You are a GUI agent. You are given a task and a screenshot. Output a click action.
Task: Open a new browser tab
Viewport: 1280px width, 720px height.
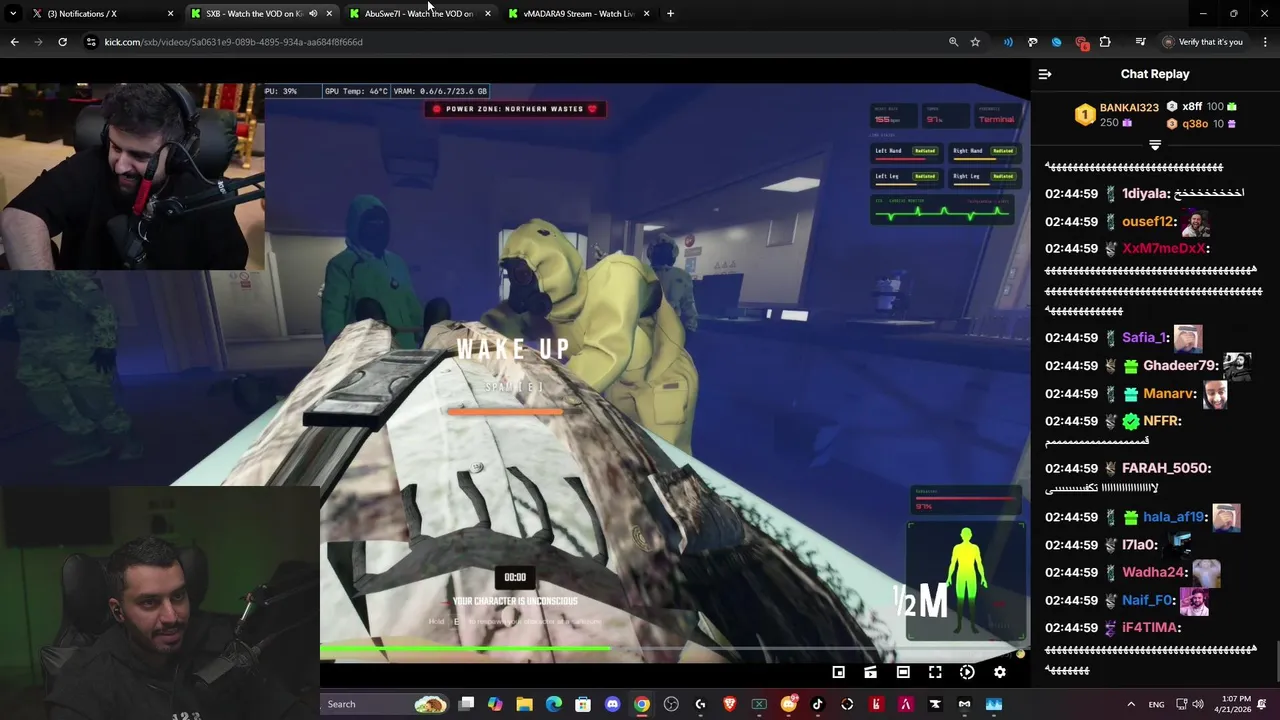[x=670, y=14]
